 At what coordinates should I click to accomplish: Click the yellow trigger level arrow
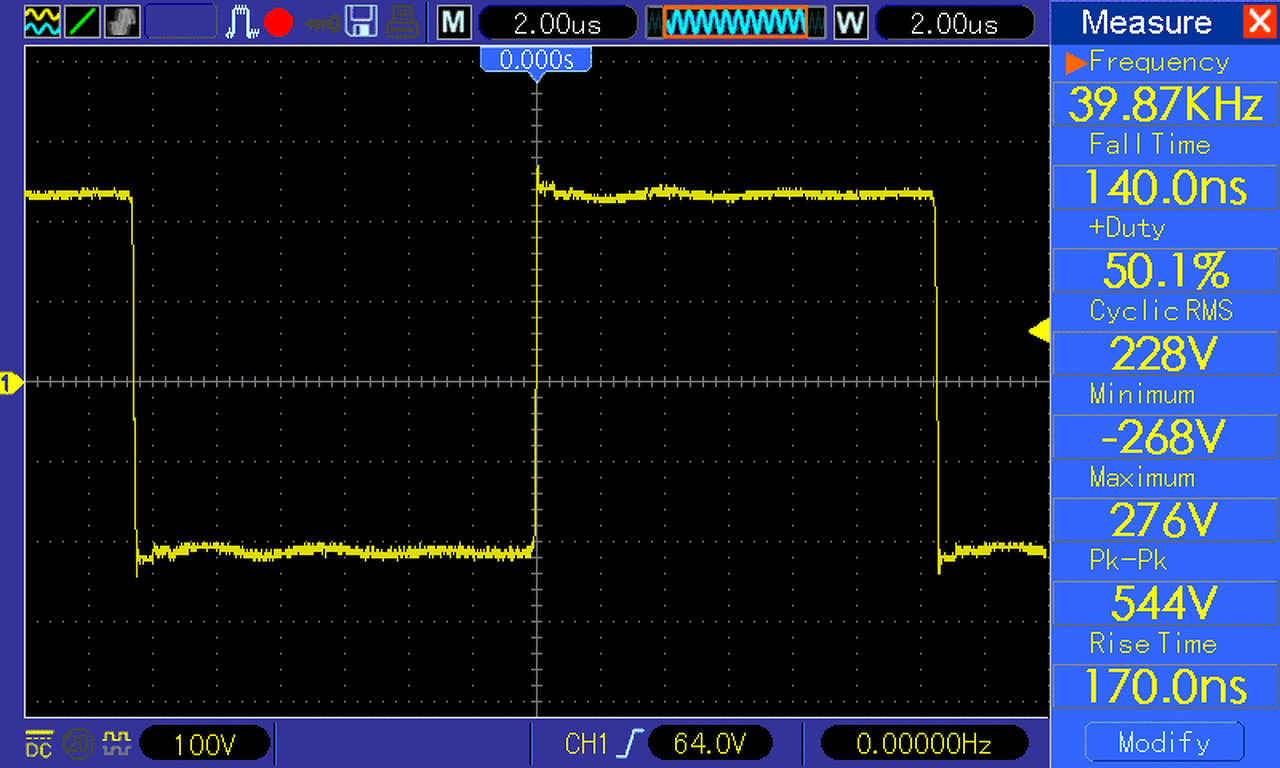click(1039, 331)
